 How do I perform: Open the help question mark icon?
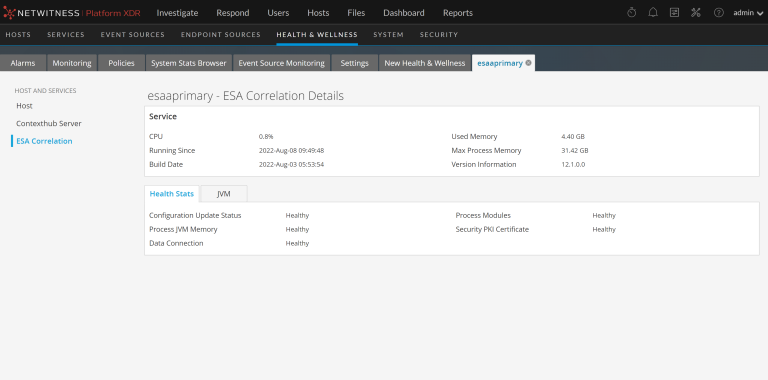pyautogui.click(x=719, y=13)
